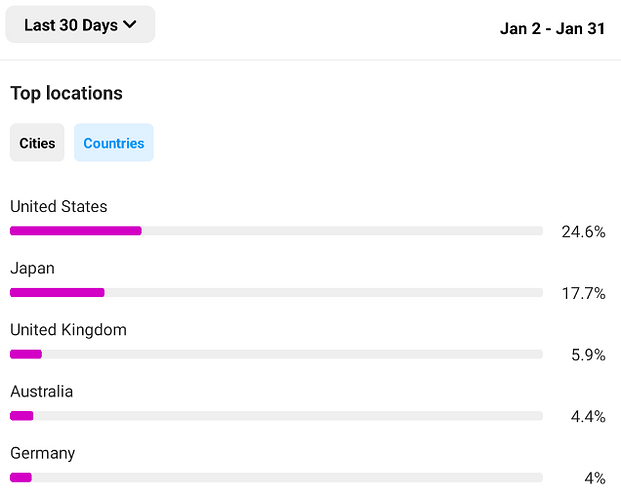Select the Countries tab
The image size is (621, 500).
click(114, 143)
